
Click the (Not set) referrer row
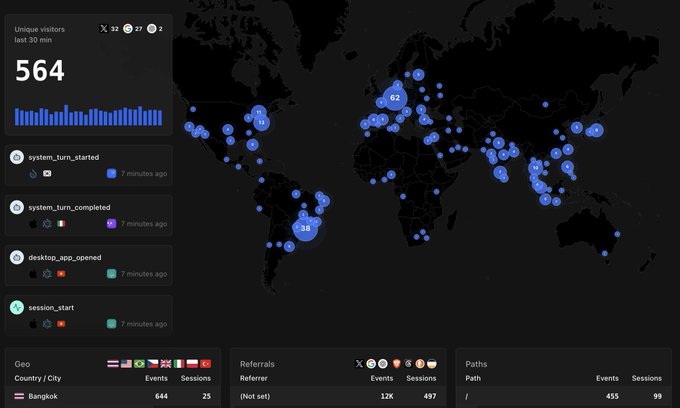point(338,396)
